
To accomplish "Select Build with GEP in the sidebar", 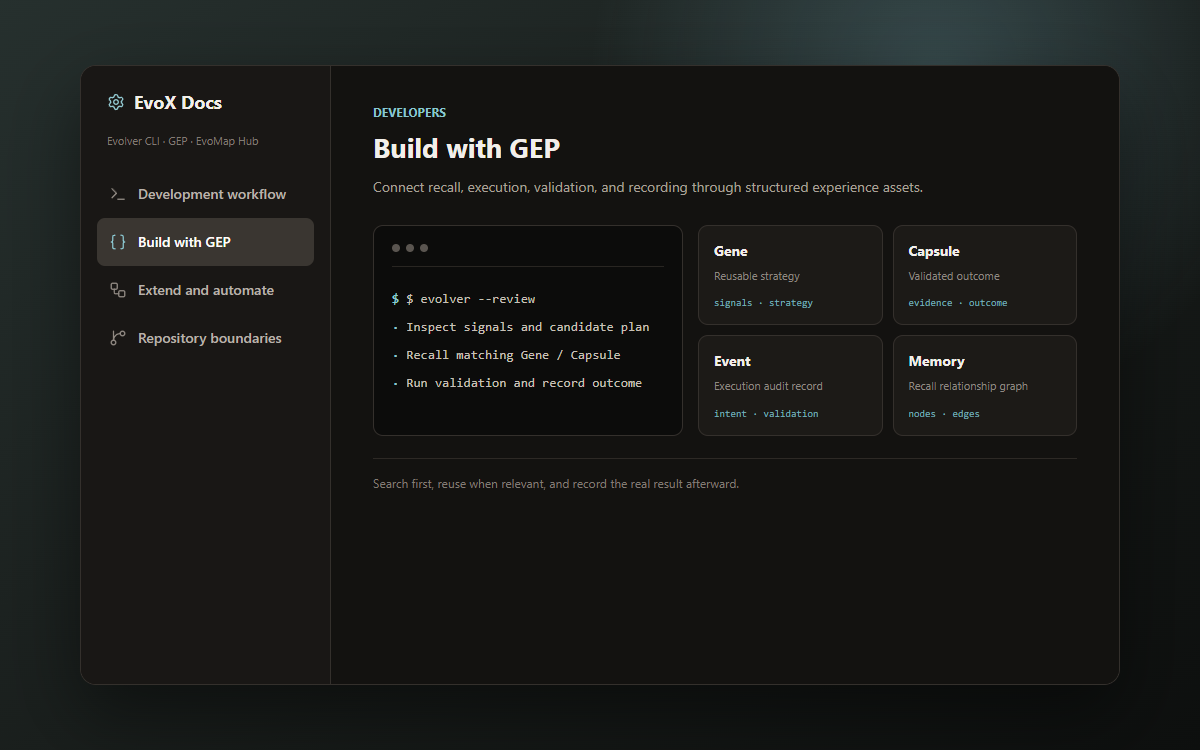I will point(205,242).
